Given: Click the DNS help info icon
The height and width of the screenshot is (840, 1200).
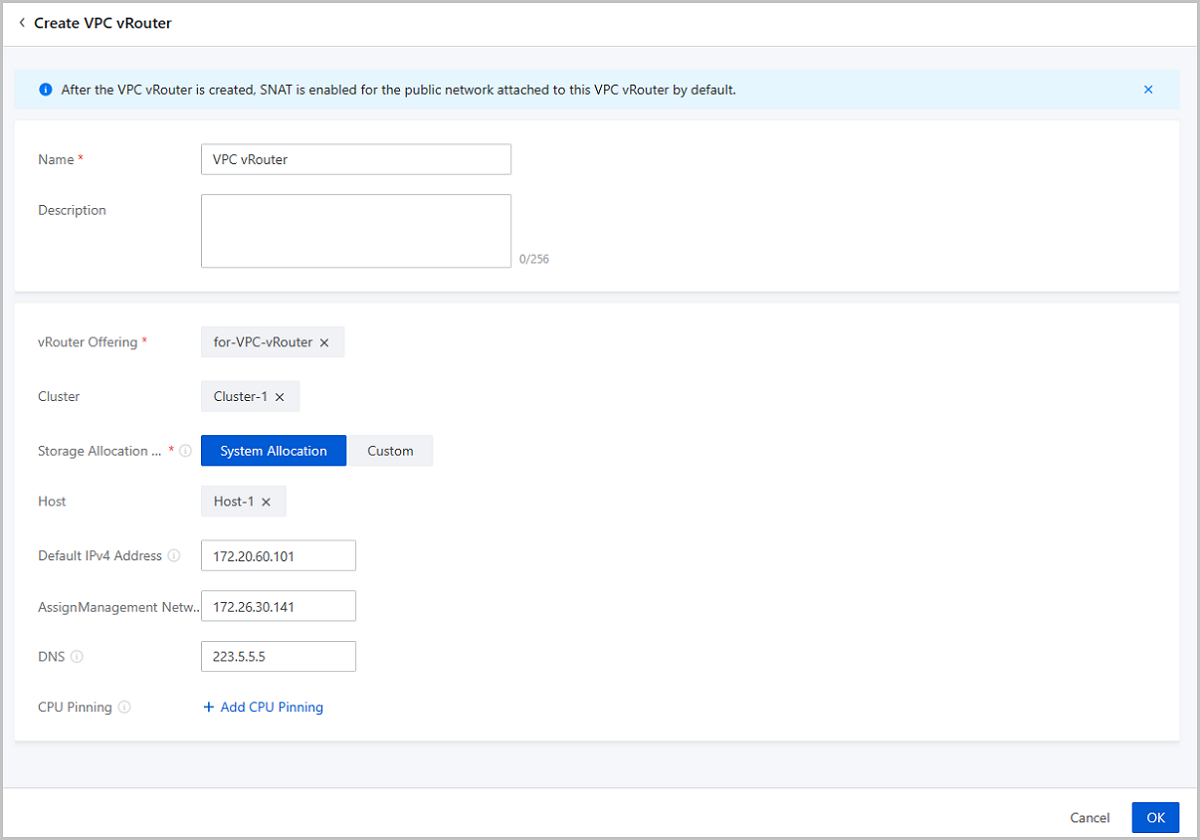Looking at the screenshot, I should click(x=77, y=657).
